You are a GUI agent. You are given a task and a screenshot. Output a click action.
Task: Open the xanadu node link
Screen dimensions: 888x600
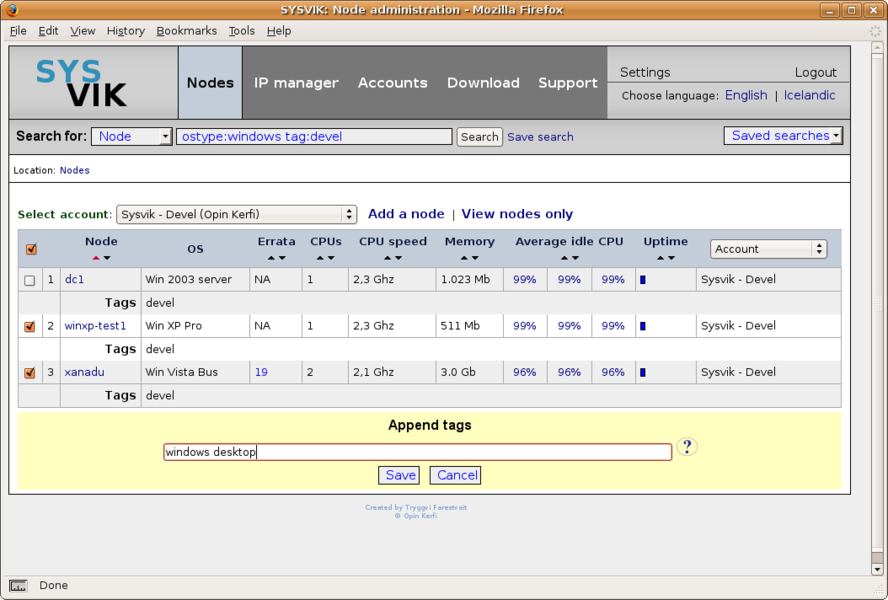click(x=84, y=372)
